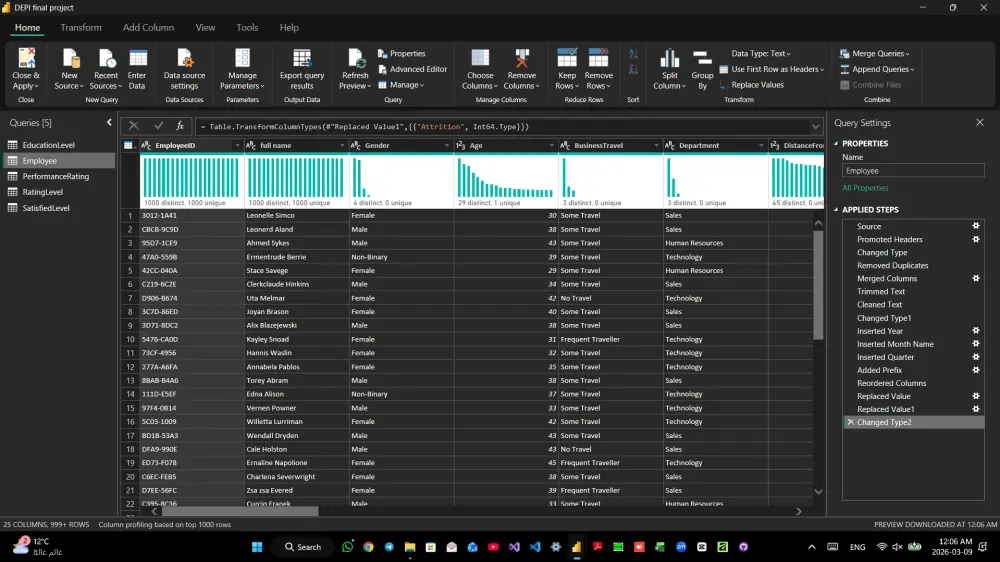Click the Recent Sources icon
The height and width of the screenshot is (562, 1000).
tap(106, 58)
